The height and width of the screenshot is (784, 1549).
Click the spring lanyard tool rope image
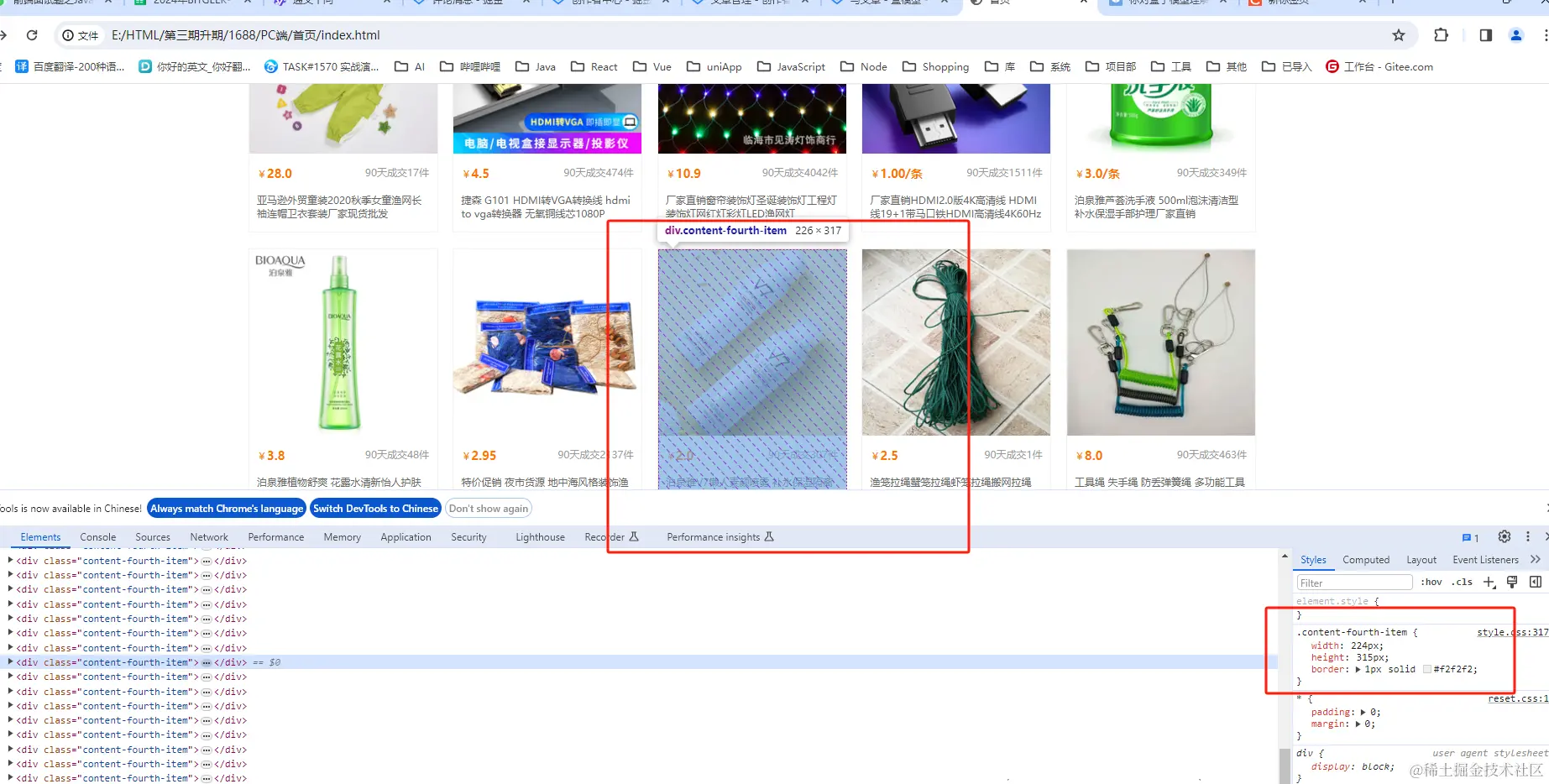[1161, 342]
